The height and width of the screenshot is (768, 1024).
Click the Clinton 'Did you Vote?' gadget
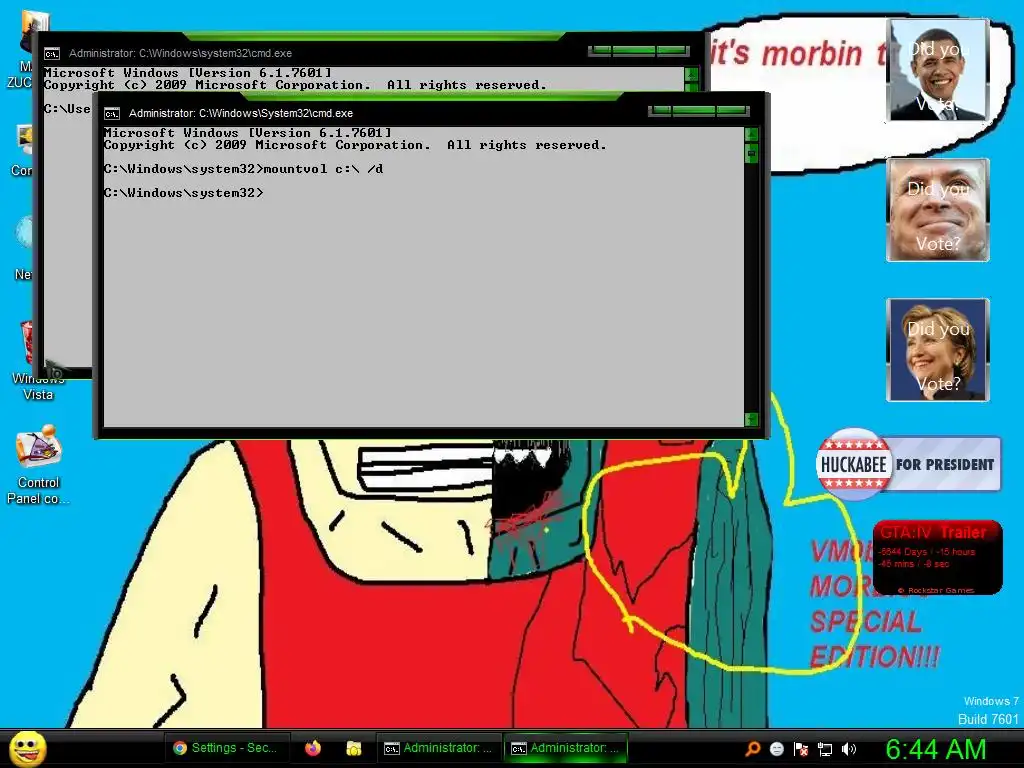[938, 349]
